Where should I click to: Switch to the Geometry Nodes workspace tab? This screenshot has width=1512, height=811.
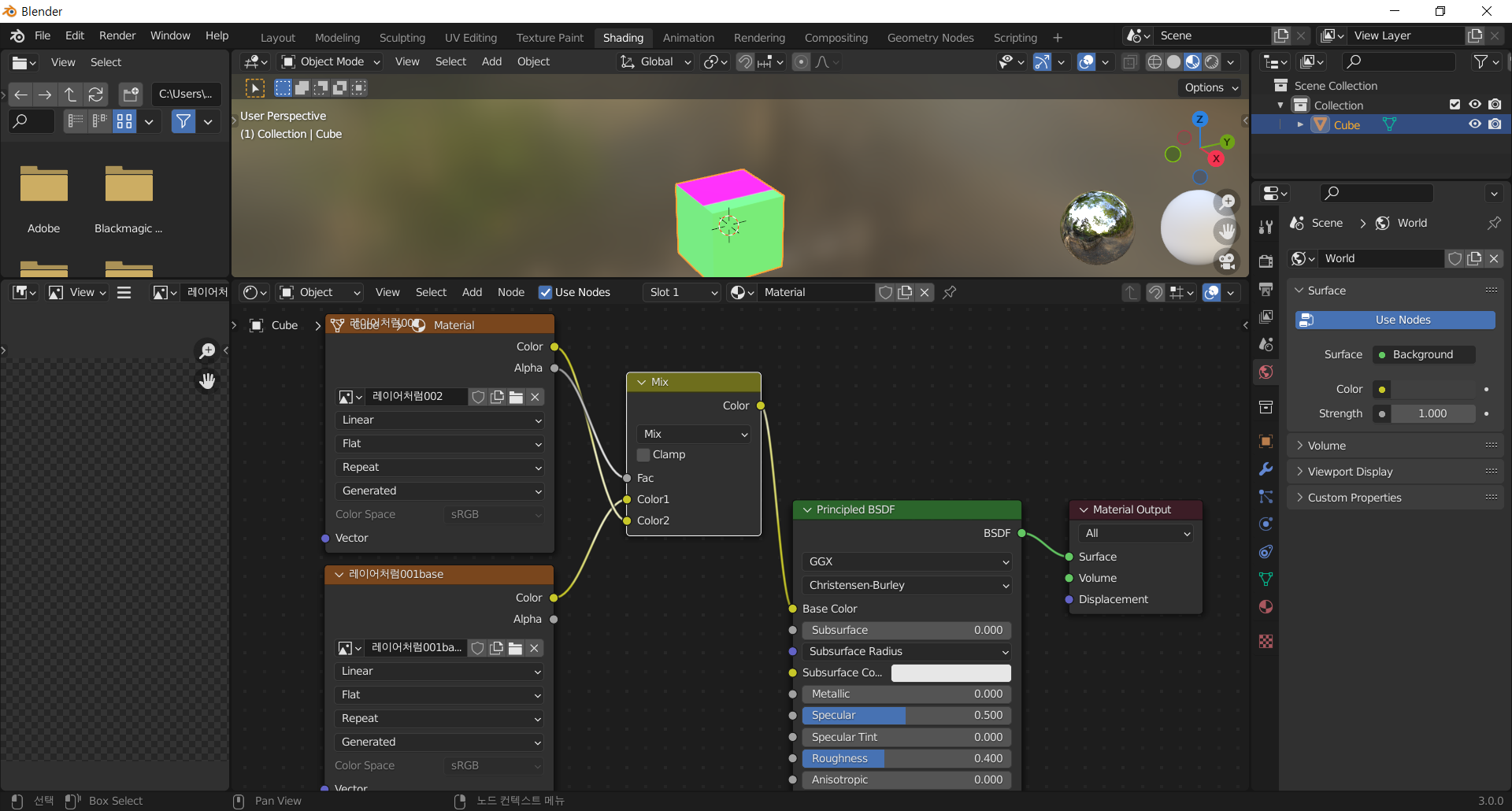click(x=930, y=38)
